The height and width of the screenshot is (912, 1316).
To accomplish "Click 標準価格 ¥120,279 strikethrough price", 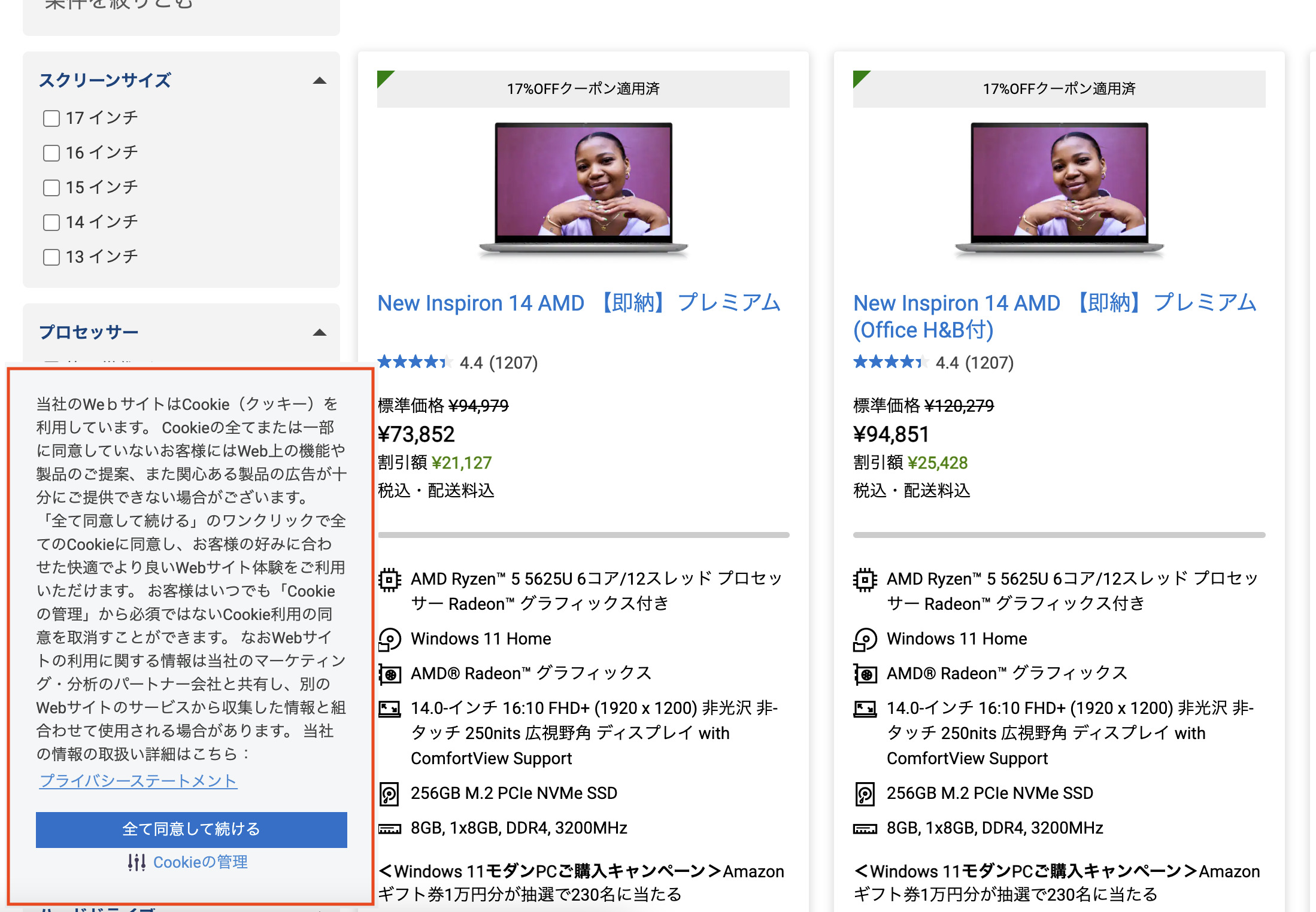I will [x=924, y=406].
